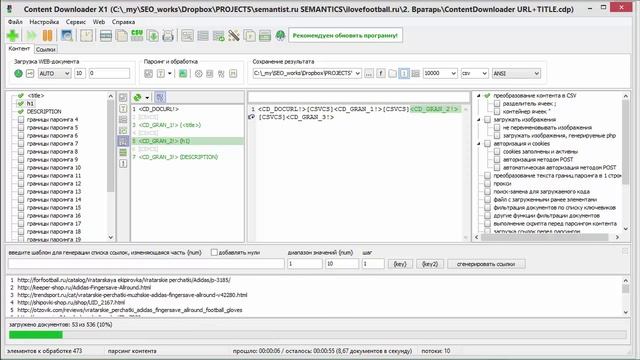The height and width of the screenshot is (360, 640).
Task: Click the {key} button
Action: pyautogui.click(x=400, y=264)
